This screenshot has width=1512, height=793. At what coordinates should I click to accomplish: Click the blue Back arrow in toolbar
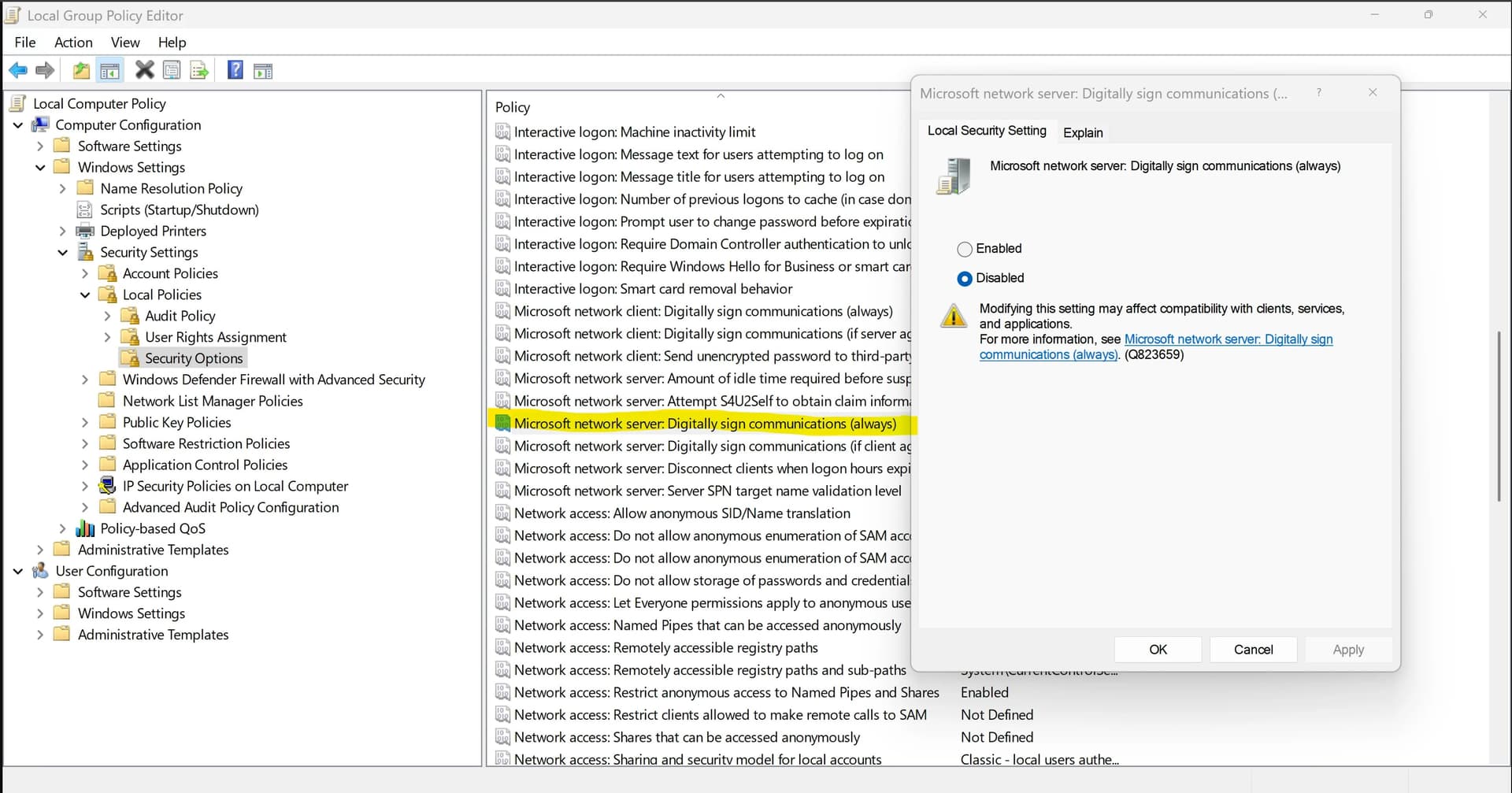click(x=17, y=71)
